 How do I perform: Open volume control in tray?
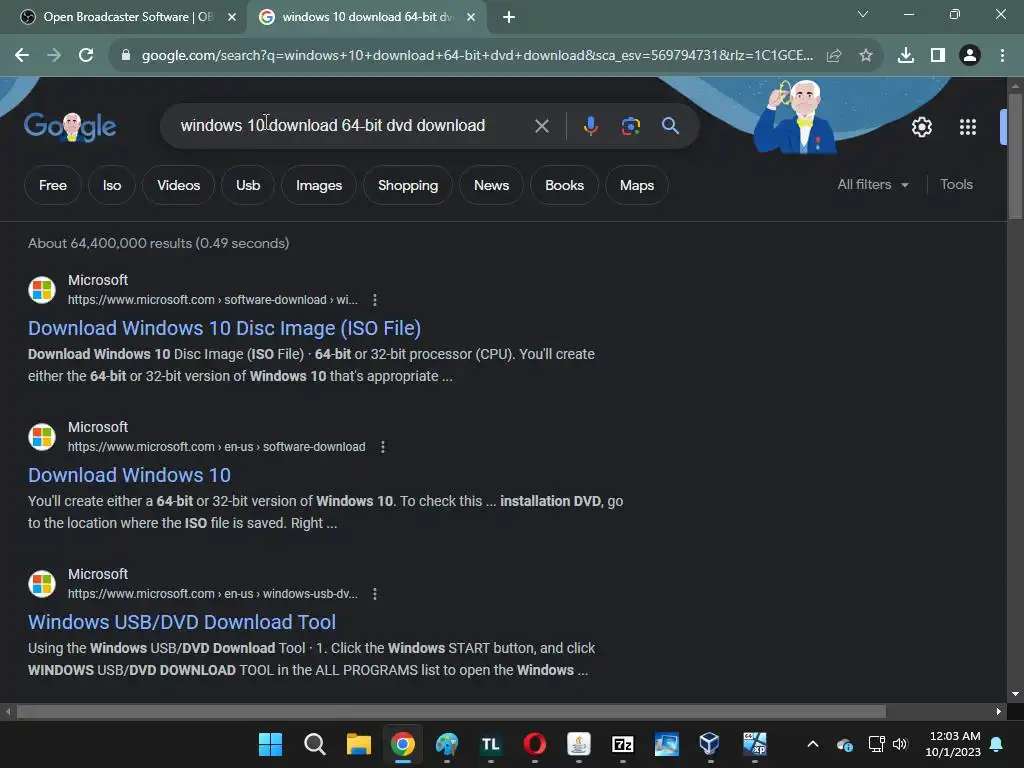[901, 744]
